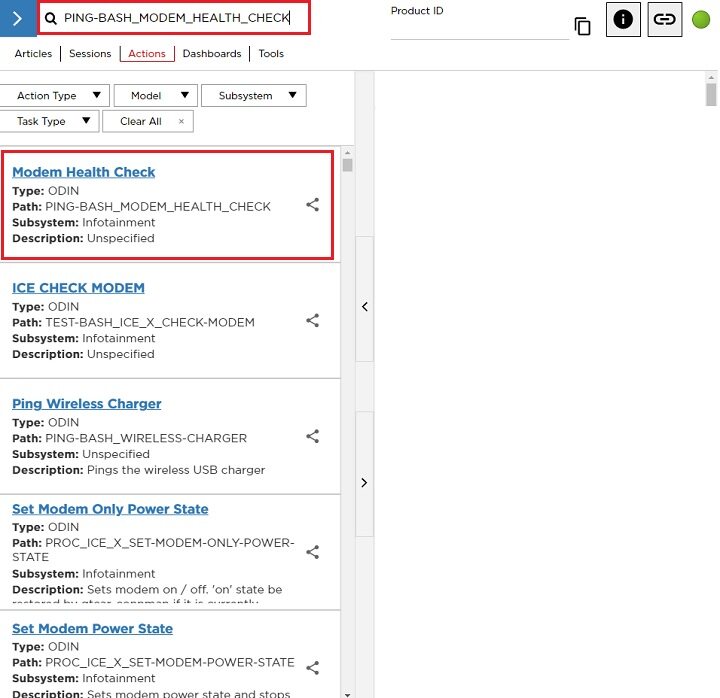Click the link chain icon button
Screen dimensions: 720x698
(x=664, y=19)
